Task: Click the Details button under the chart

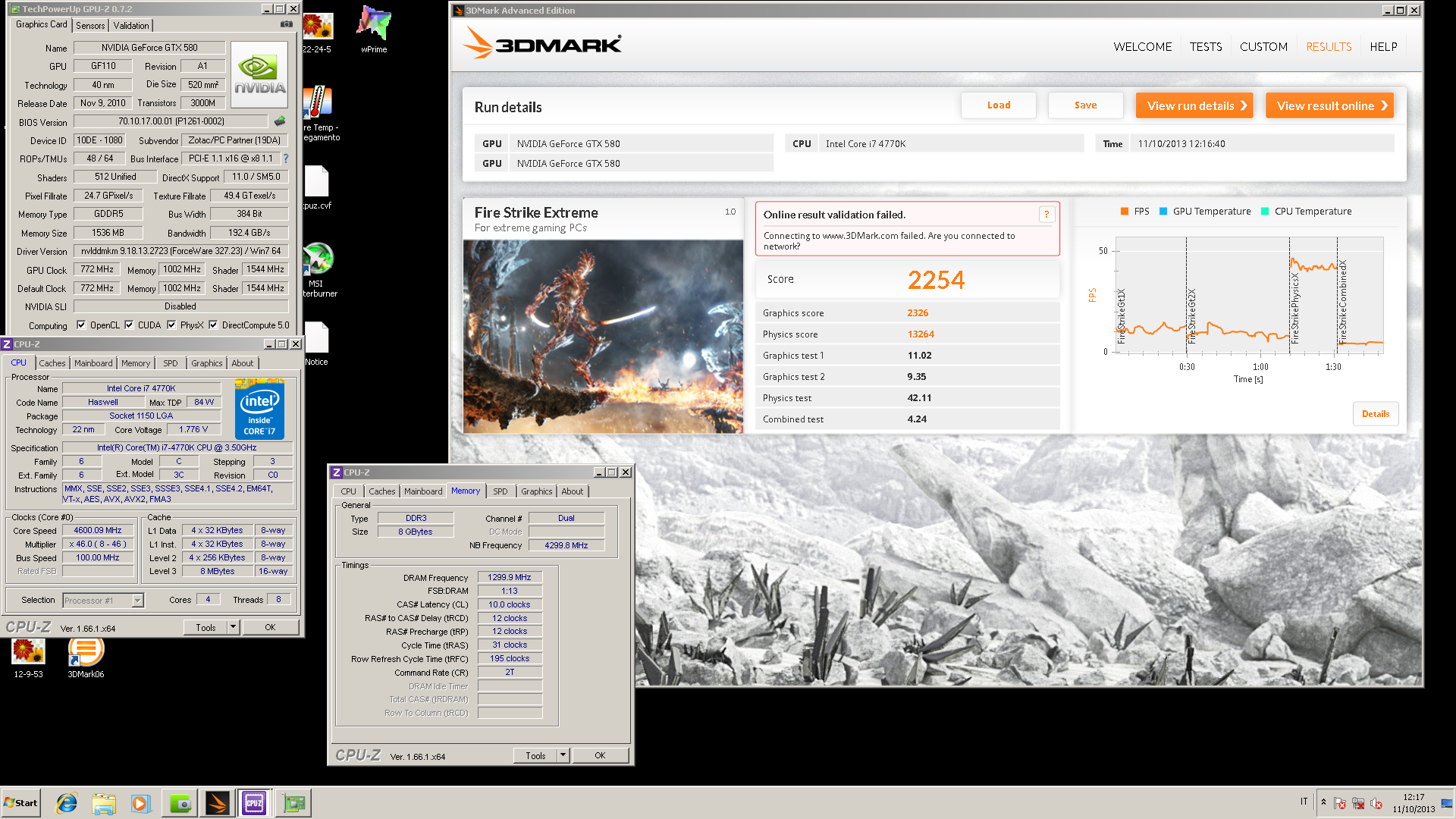Action: pyautogui.click(x=1376, y=414)
